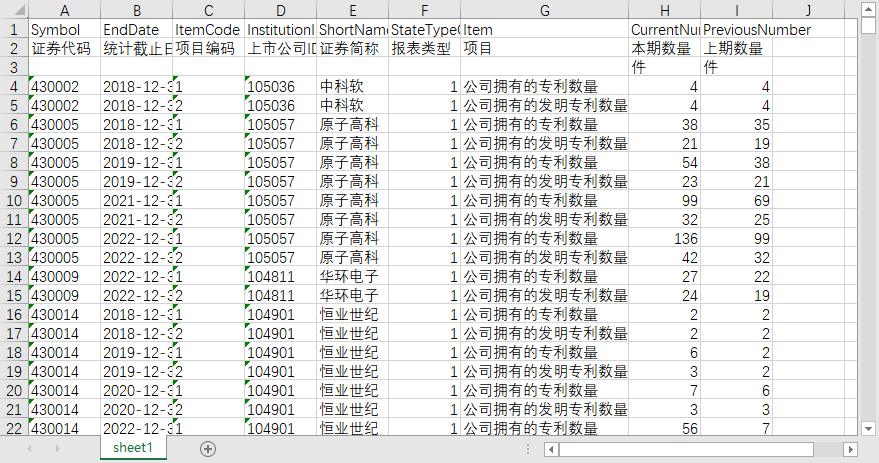Click vertical scrollbar down arrow
This screenshot has height=463, width=879.
point(868,429)
